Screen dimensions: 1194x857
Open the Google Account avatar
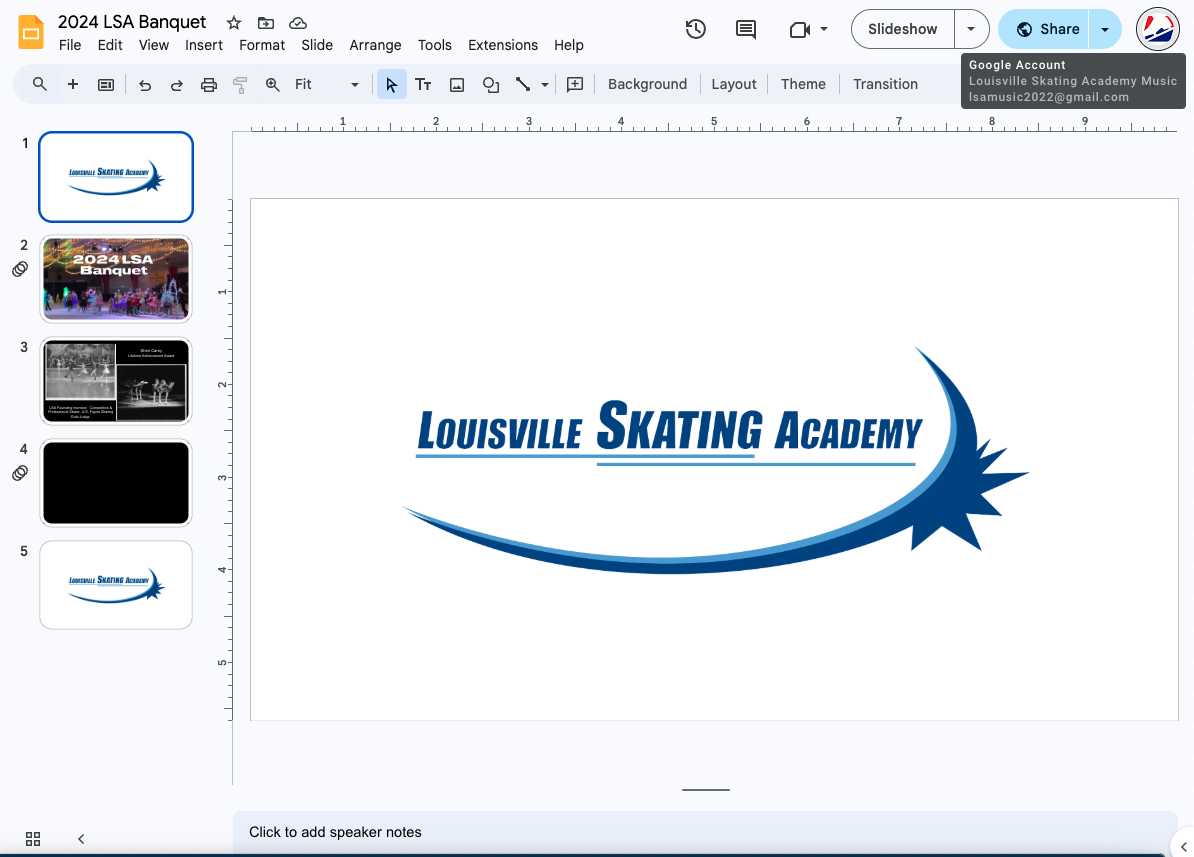(1157, 29)
